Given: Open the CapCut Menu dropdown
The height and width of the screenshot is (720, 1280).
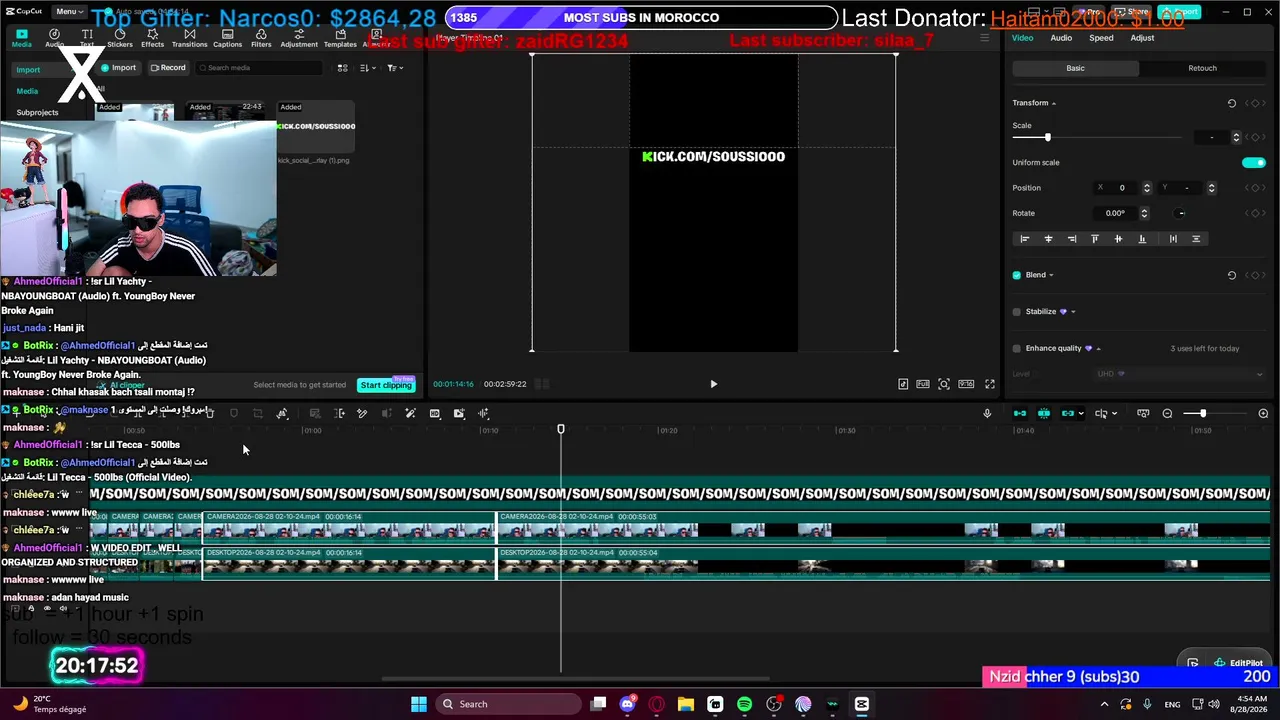Looking at the screenshot, I should pos(68,12).
